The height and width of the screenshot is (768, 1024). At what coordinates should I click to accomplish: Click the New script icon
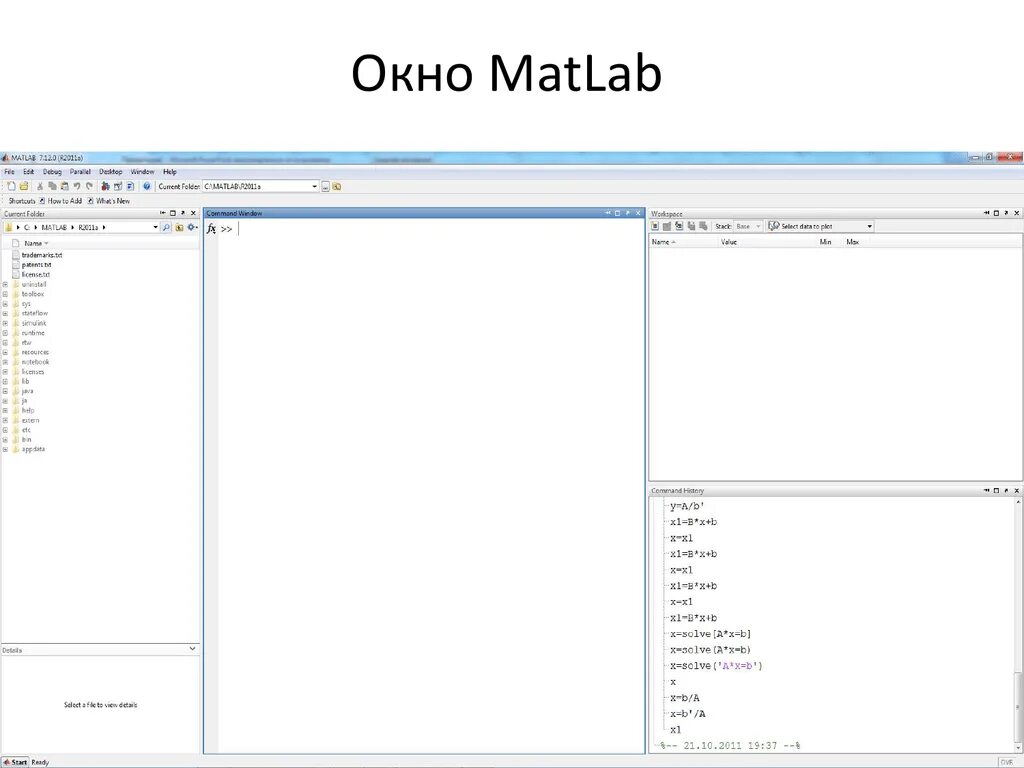point(11,186)
